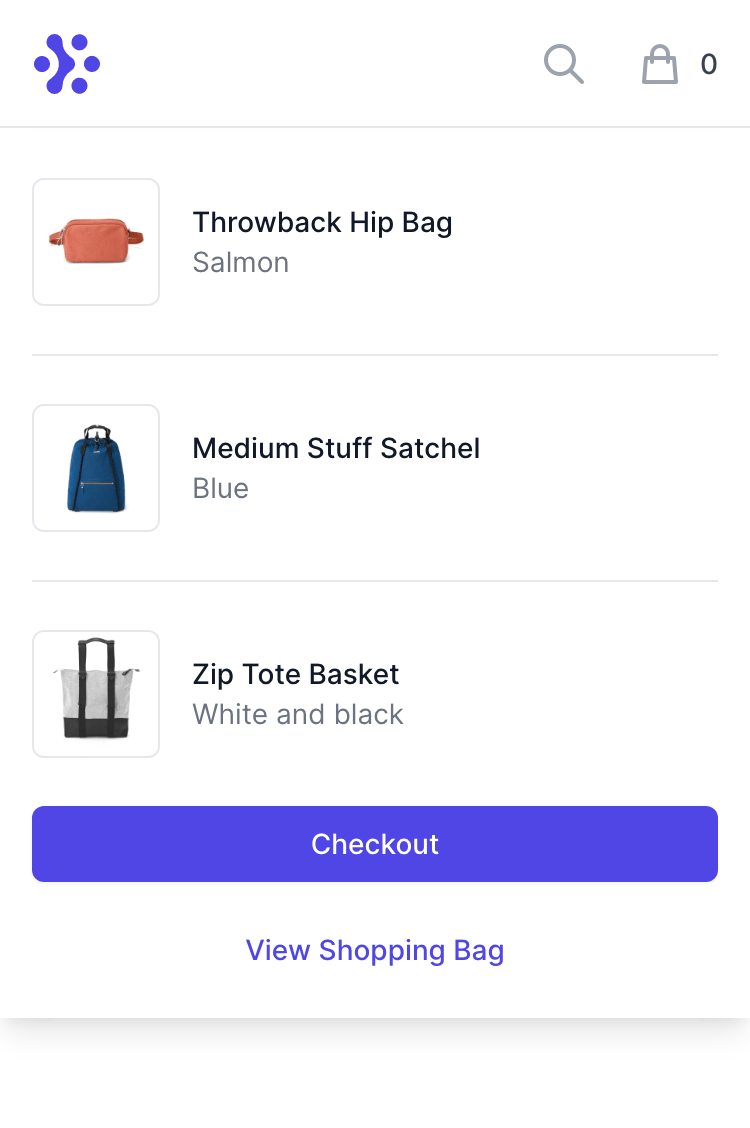Proceed with the Checkout button
750x1128 pixels.
click(x=375, y=844)
